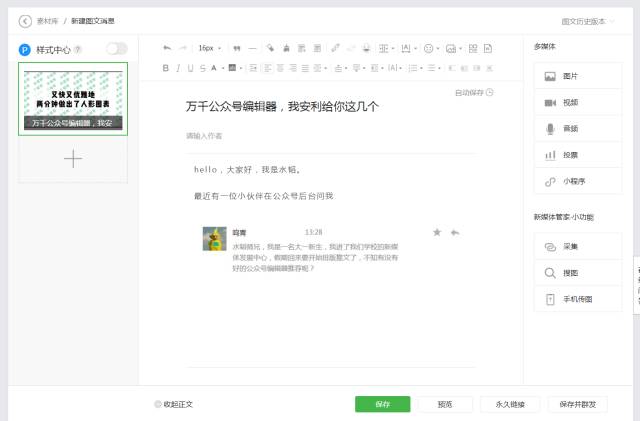Open the emoji picker dropdown
The image size is (640, 421).
click(431, 49)
